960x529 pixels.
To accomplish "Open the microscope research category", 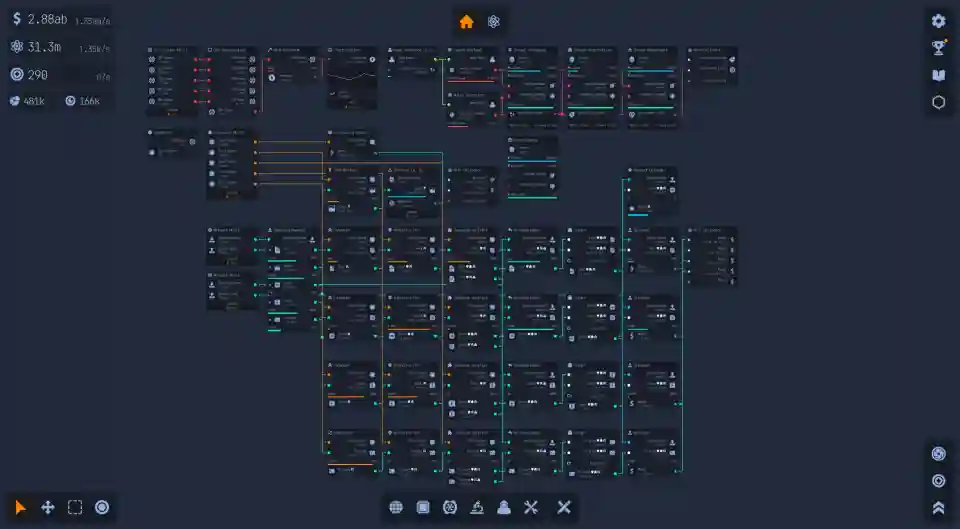I will (x=477, y=508).
